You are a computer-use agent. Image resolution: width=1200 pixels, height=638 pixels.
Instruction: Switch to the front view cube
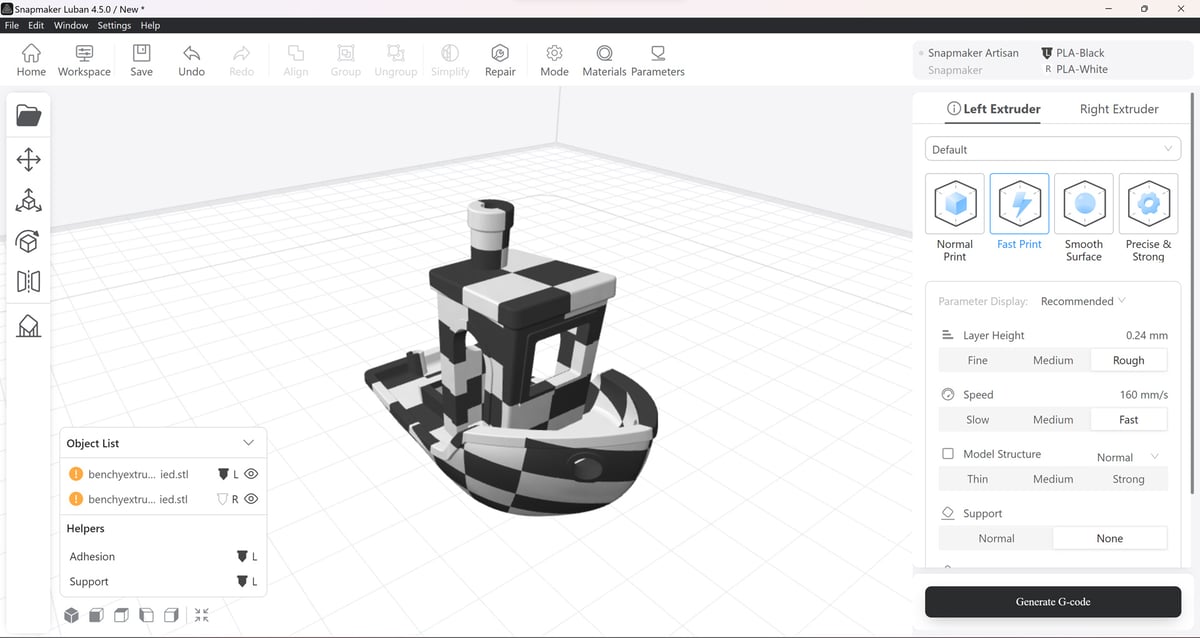pos(96,615)
